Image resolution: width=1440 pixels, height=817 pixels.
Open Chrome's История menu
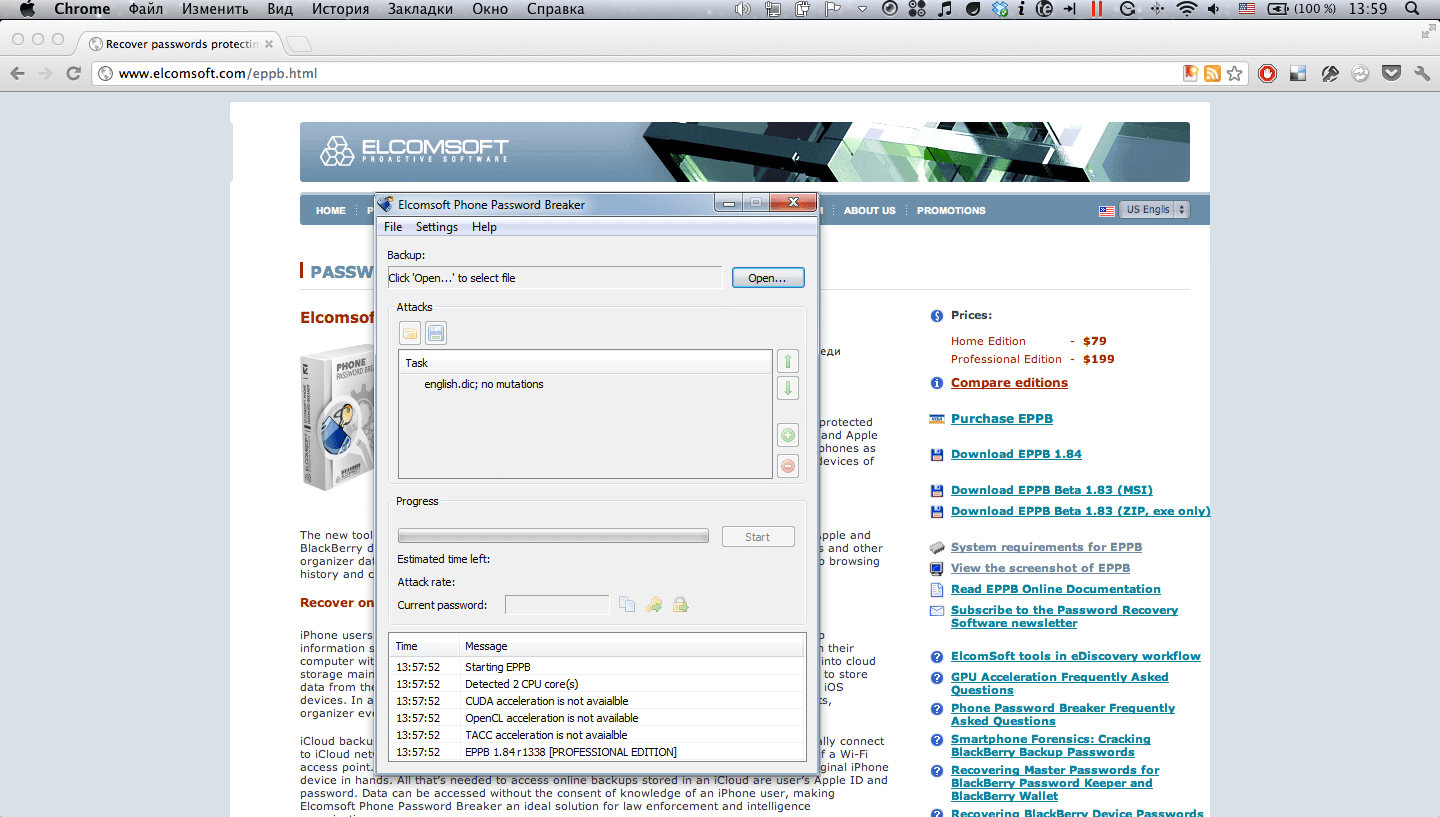pyautogui.click(x=340, y=9)
